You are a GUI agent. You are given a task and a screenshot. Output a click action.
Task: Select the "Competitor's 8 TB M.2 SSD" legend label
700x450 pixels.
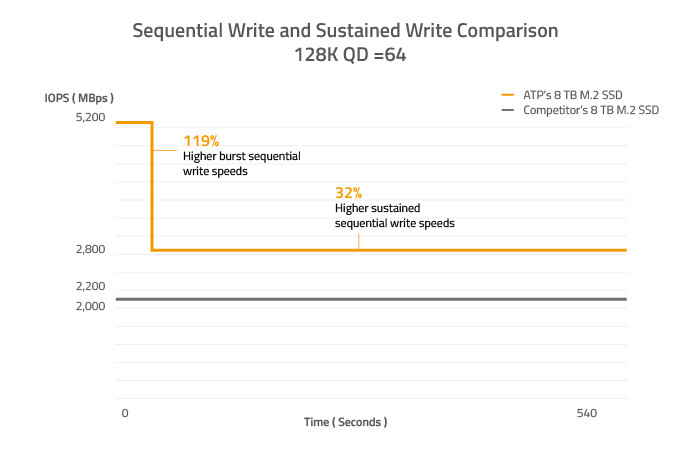click(x=591, y=109)
